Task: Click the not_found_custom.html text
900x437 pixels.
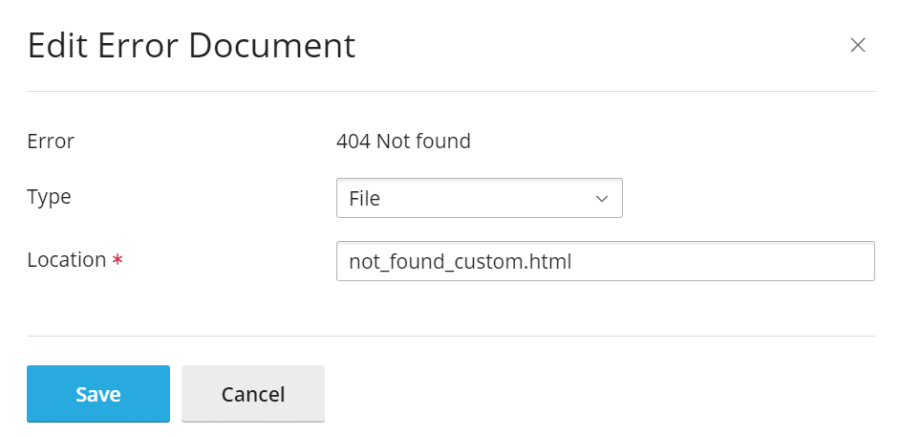Action: tap(460, 261)
